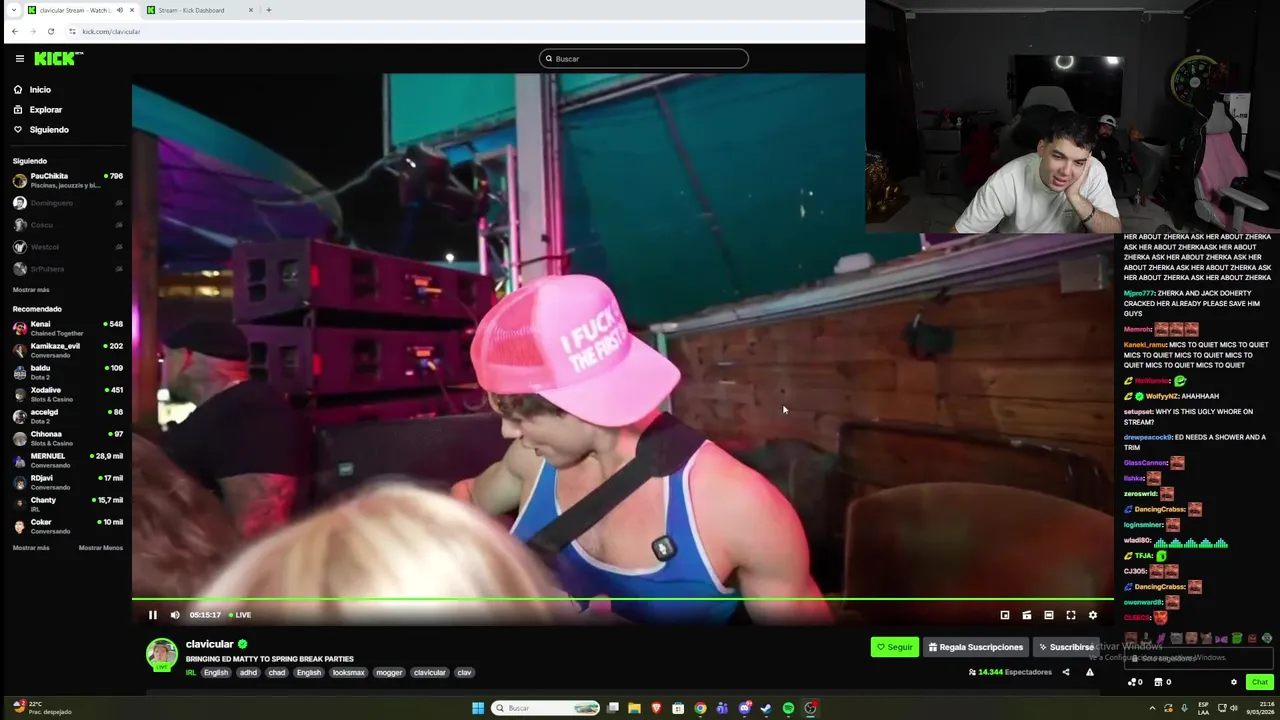Open the browser tab search dropdown

point(13,10)
